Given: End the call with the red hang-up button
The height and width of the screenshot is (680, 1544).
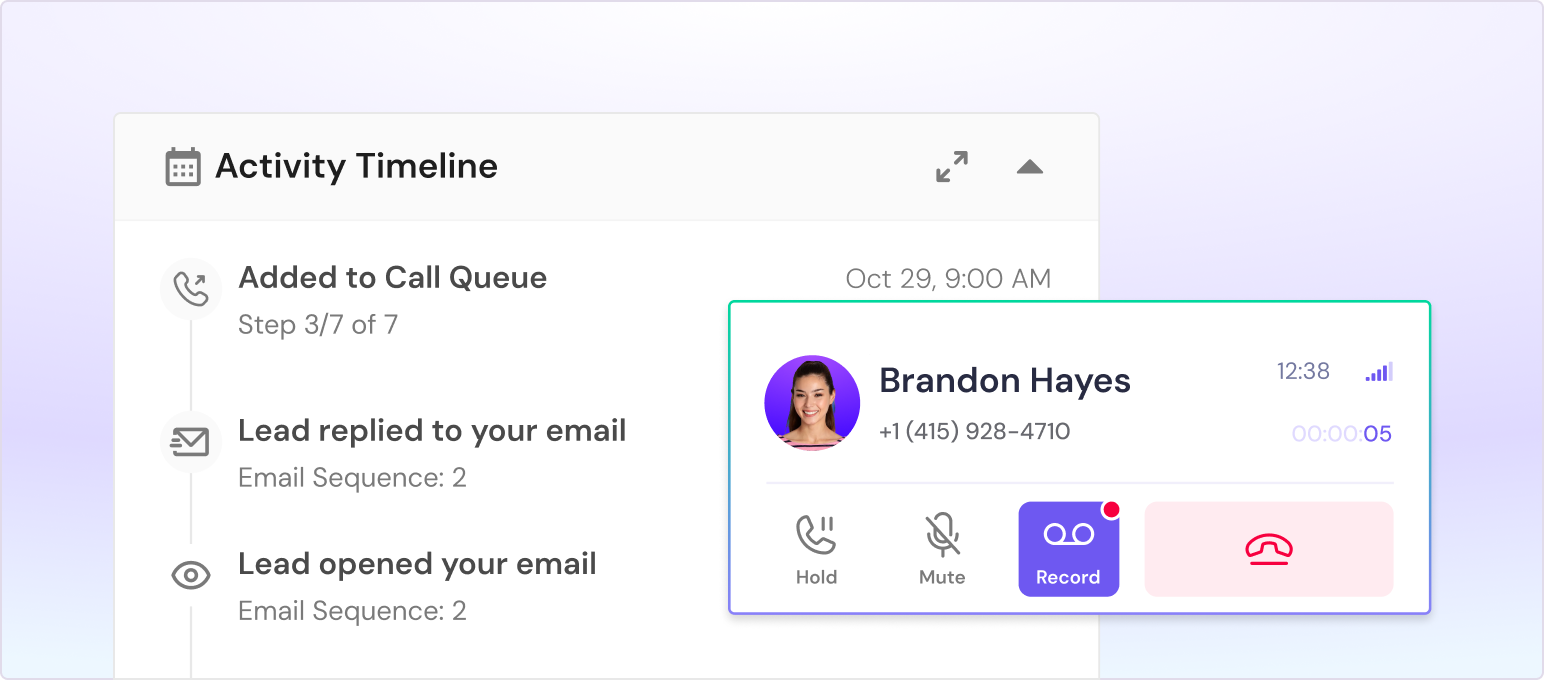Looking at the screenshot, I should [x=1269, y=549].
